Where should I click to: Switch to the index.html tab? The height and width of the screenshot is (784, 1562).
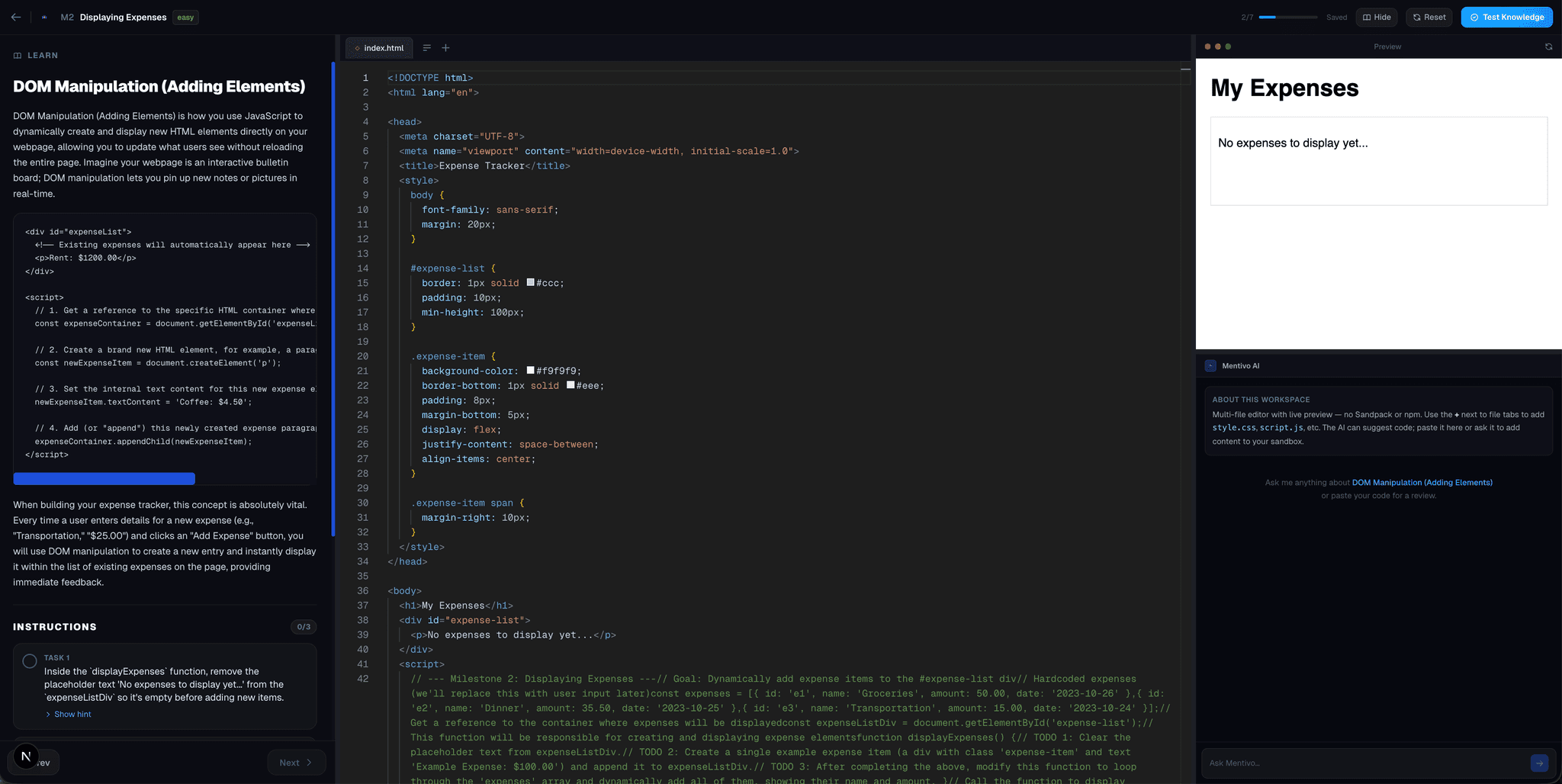click(379, 48)
